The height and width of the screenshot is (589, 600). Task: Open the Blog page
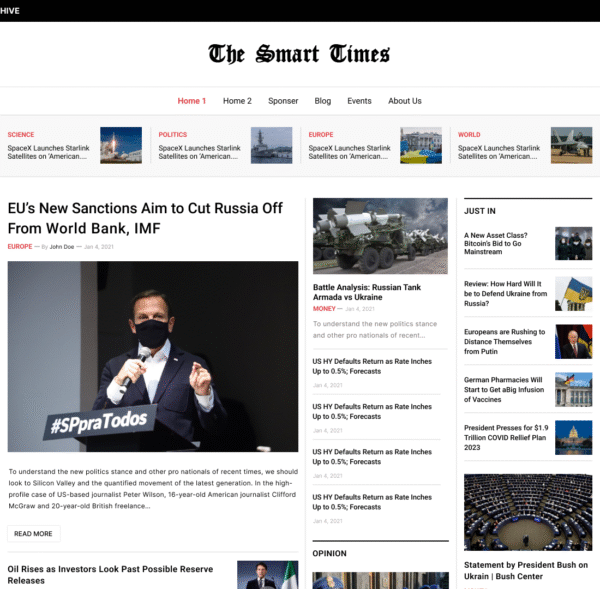322,101
